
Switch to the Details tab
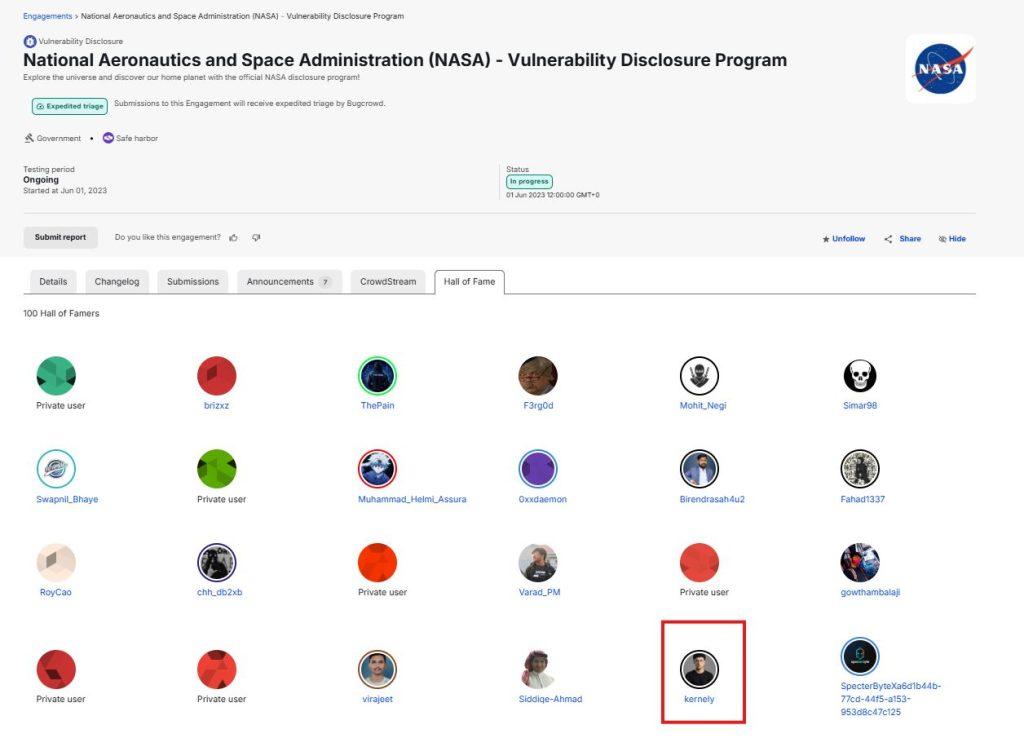tap(53, 281)
